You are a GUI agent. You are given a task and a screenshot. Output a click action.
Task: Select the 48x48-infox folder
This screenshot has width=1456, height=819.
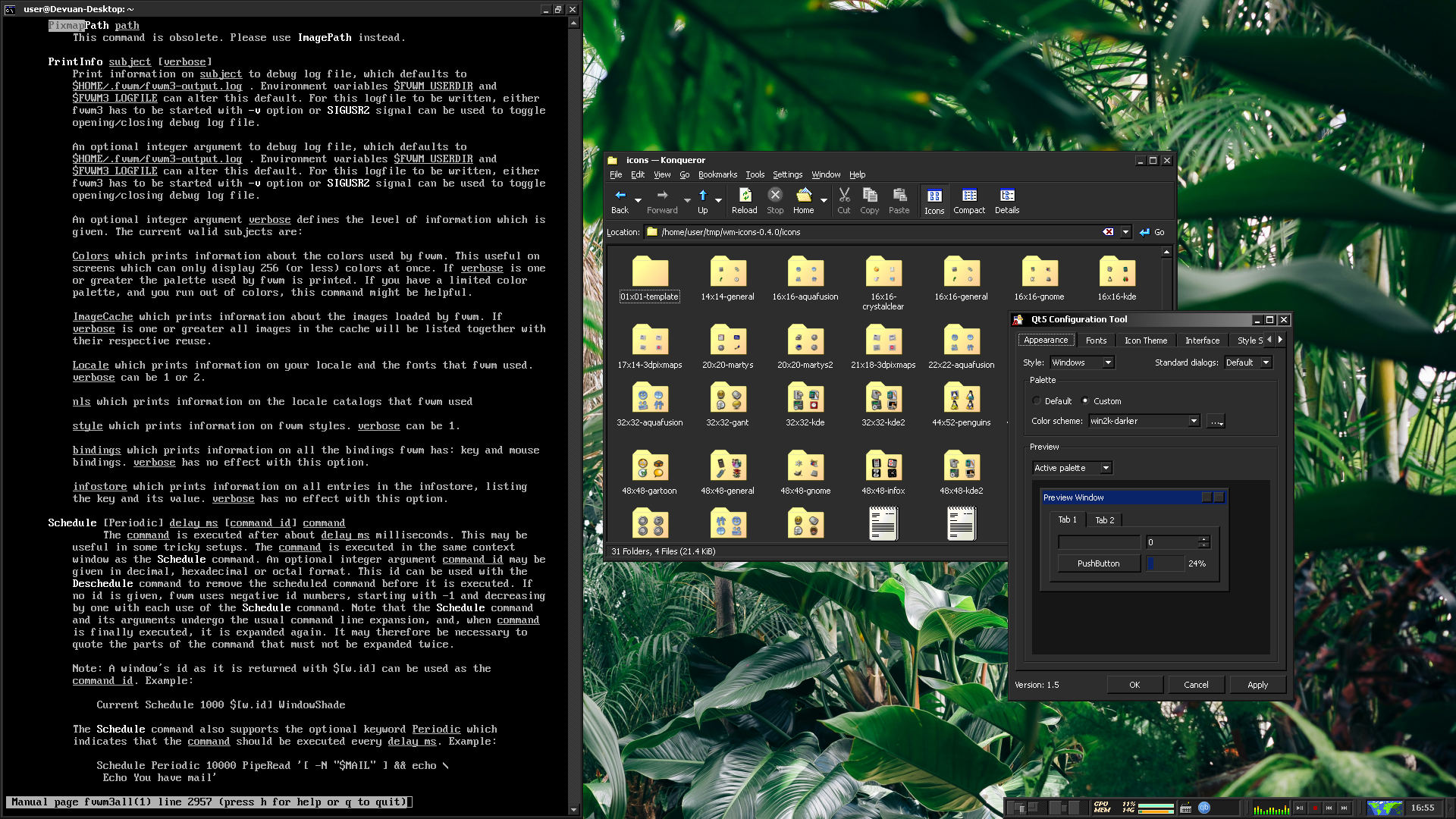coord(883,472)
